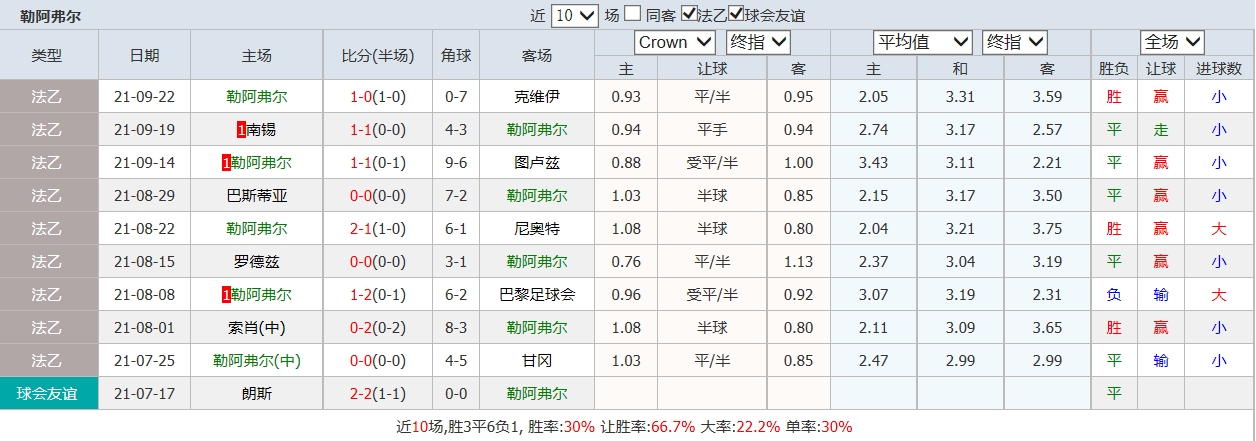Uncheck the 球会友谊 filter checkbox at top
The height and width of the screenshot is (441, 1256).
pyautogui.click(x=737, y=14)
